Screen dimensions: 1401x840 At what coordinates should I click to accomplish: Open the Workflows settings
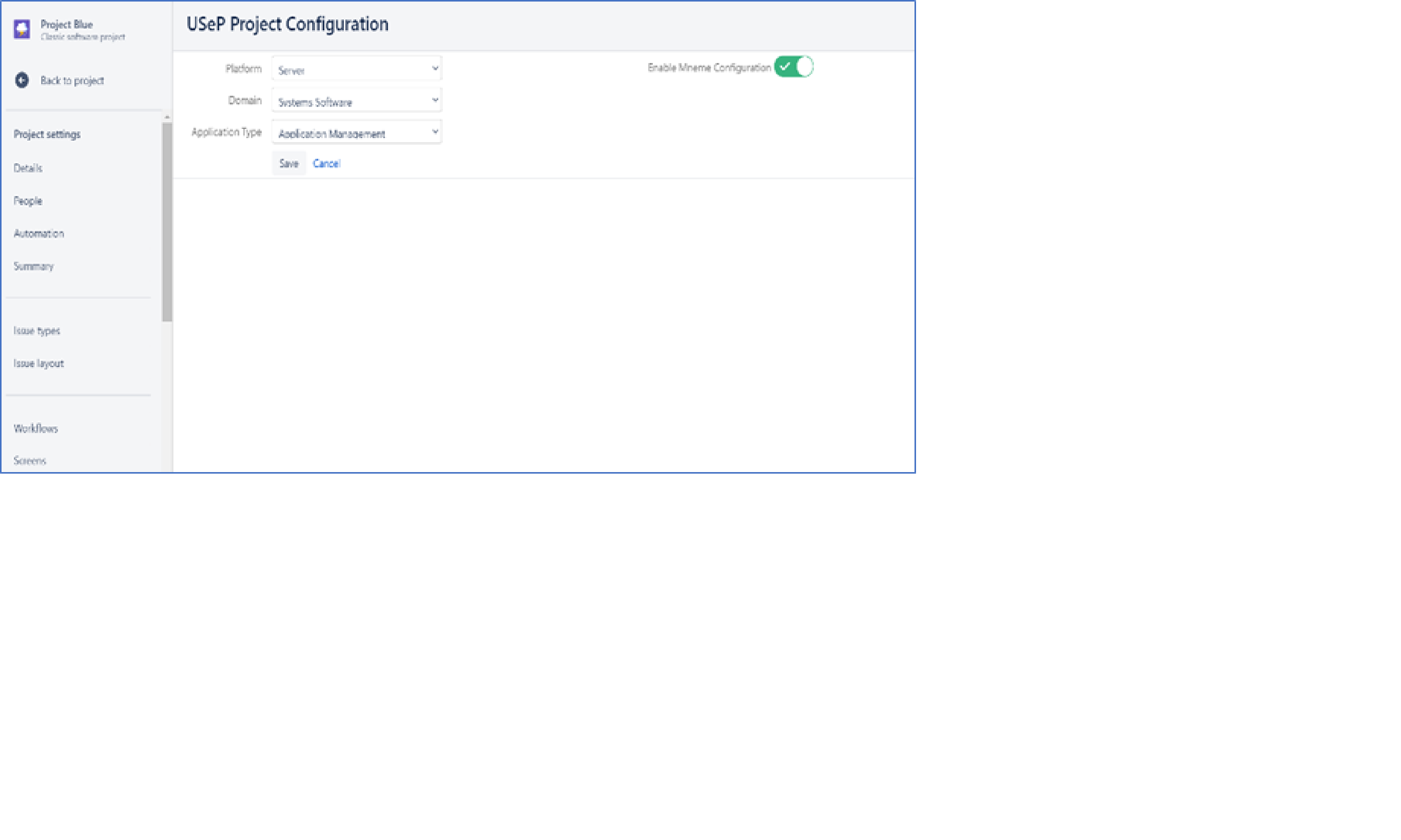pyautogui.click(x=35, y=428)
